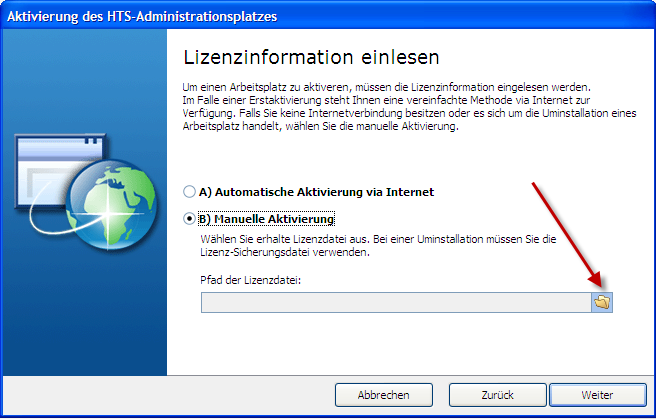Go back with the Zurück button
The width and height of the screenshot is (656, 419).
497,395
